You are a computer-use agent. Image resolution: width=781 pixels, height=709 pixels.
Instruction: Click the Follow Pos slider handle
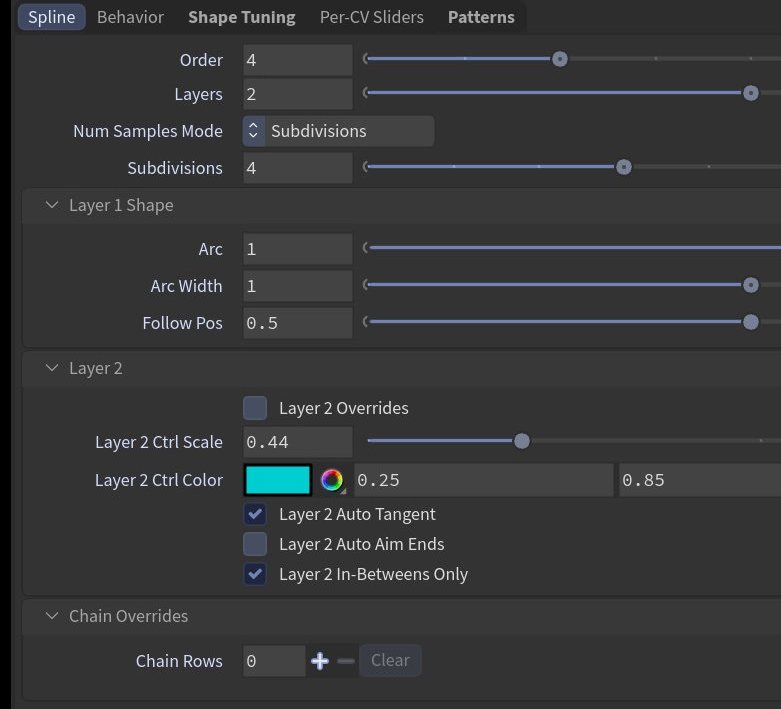[751, 322]
